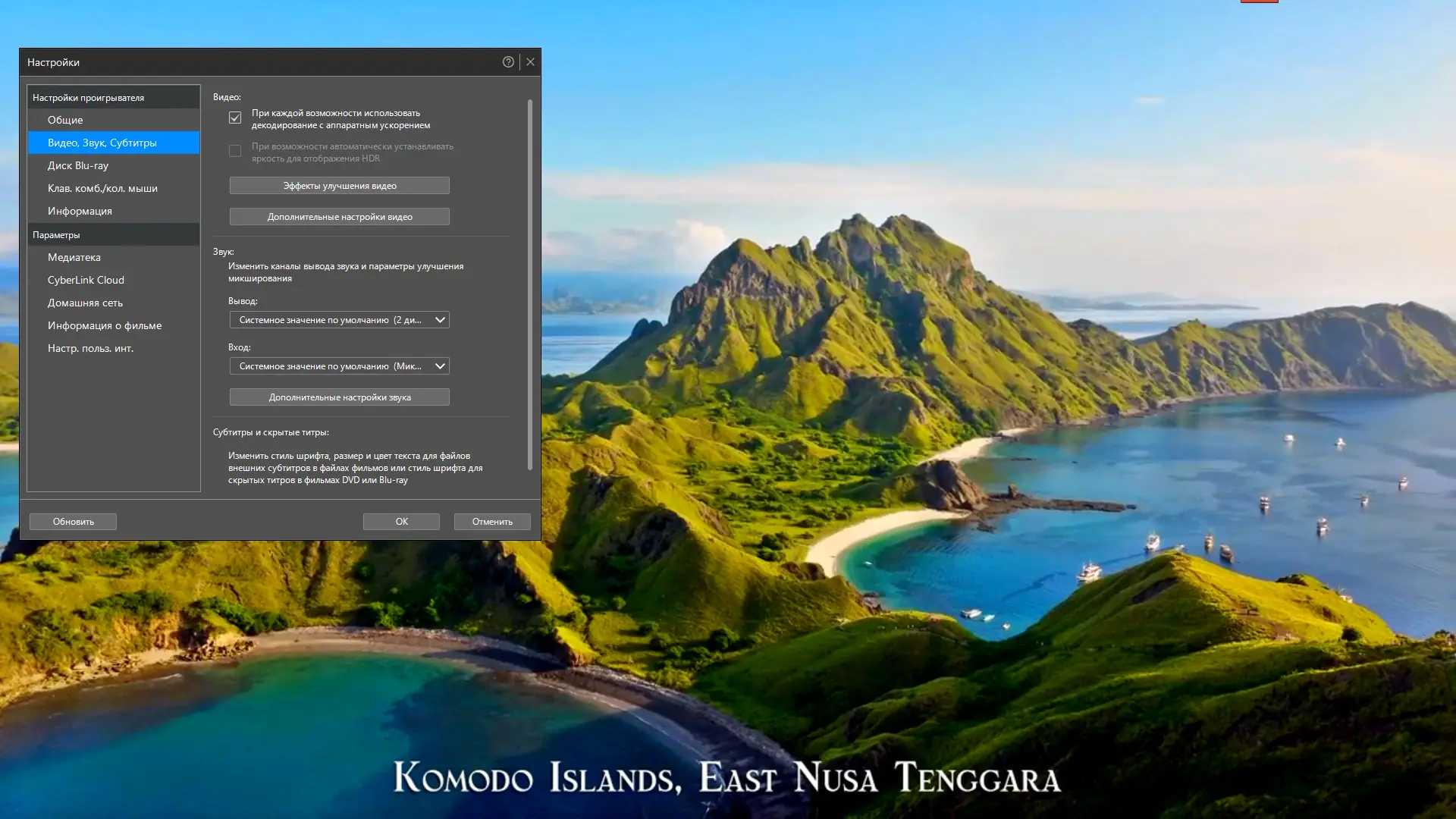This screenshot has height=819, width=1456.
Task: Open the Вывод audio output dropdown
Action: 339,320
